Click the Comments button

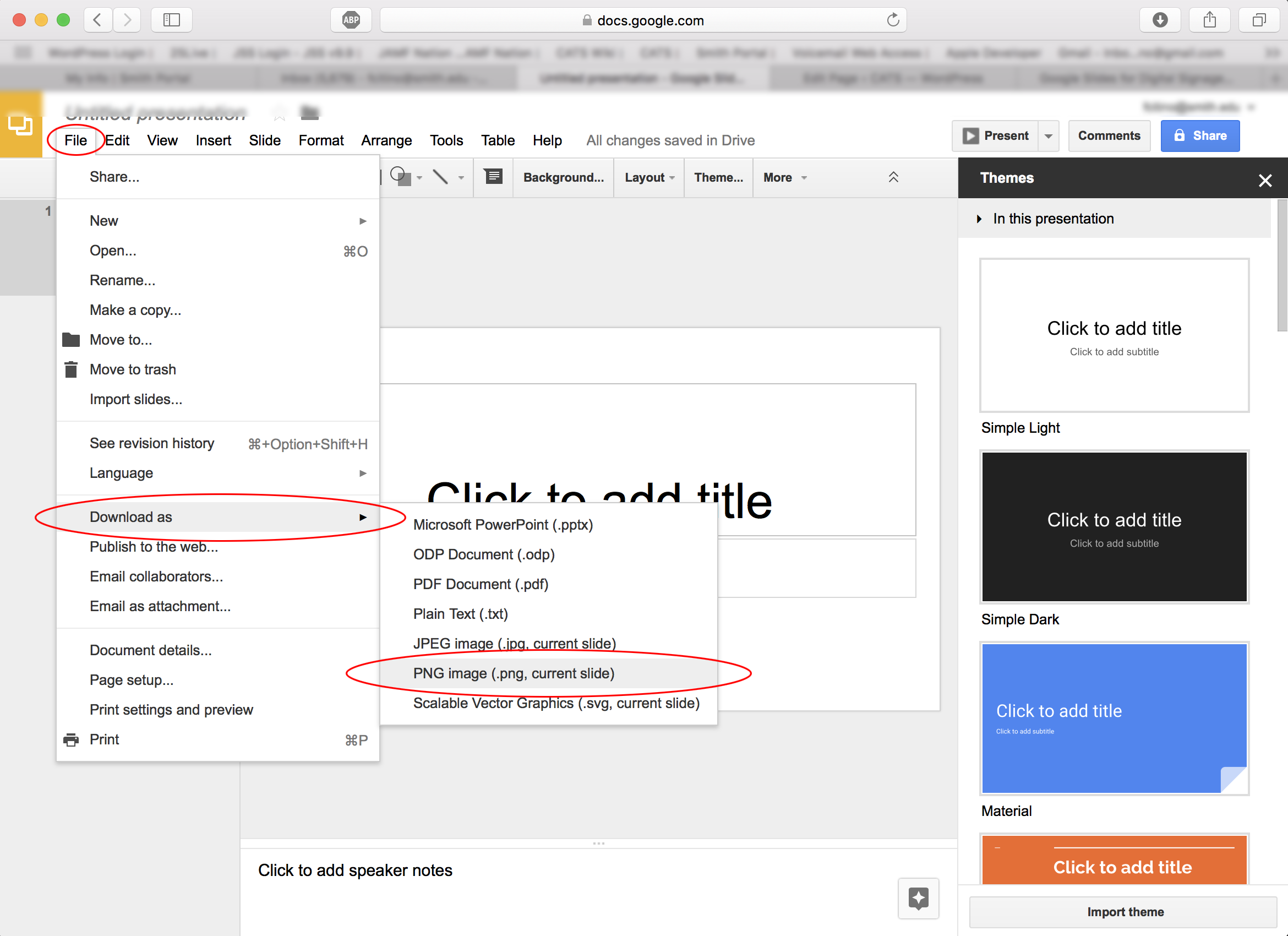[1109, 136]
